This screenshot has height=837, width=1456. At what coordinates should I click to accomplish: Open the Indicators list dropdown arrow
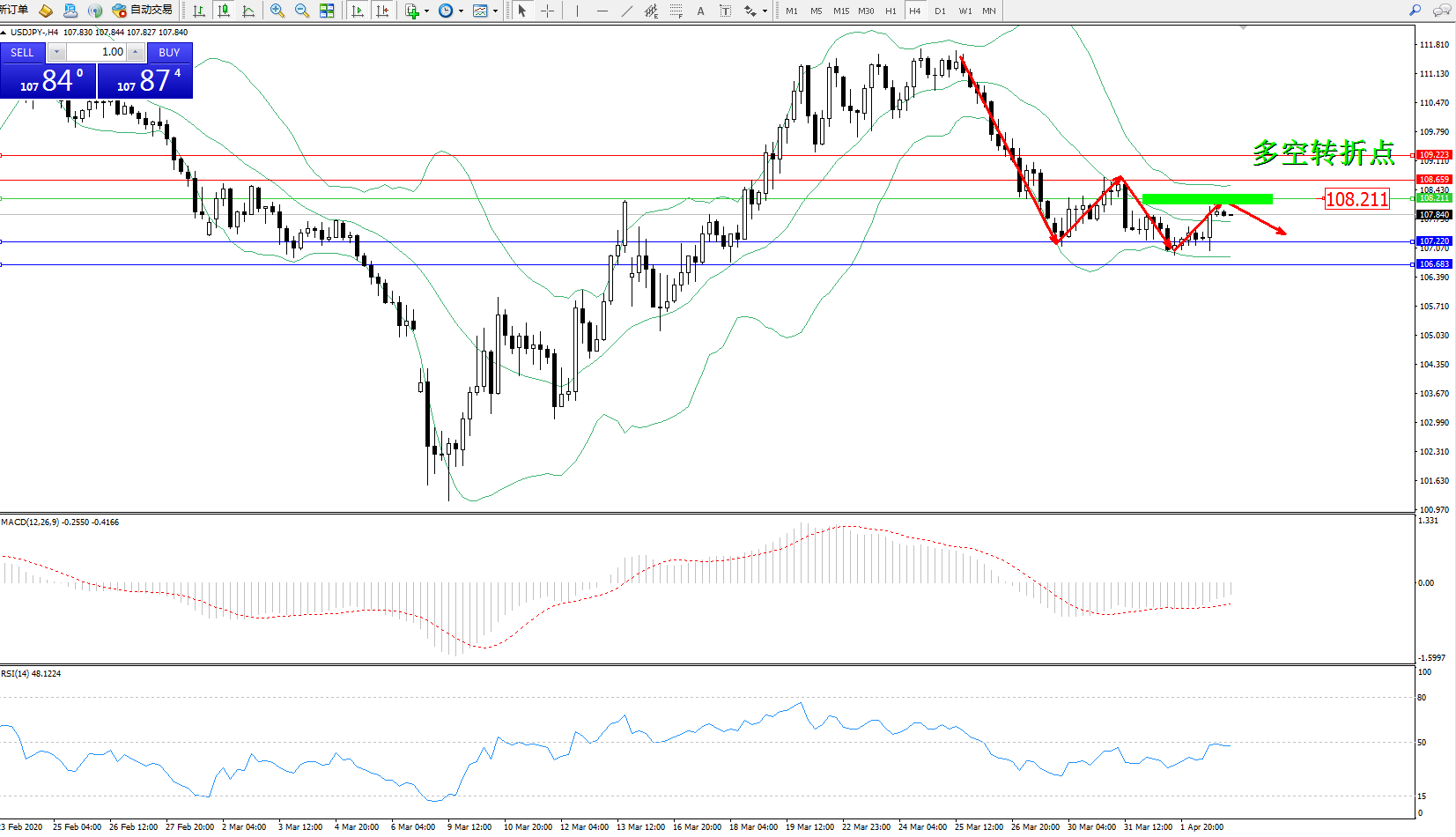(x=427, y=11)
